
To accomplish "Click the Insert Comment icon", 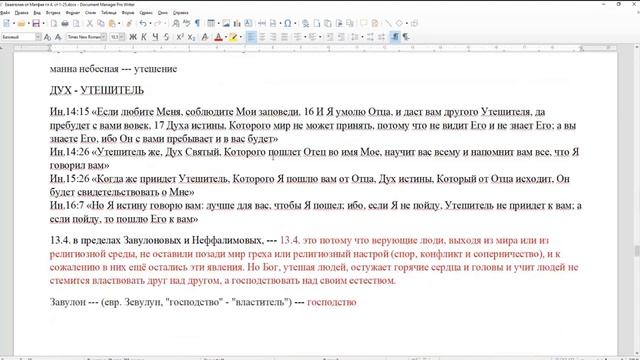I will 363,23.
